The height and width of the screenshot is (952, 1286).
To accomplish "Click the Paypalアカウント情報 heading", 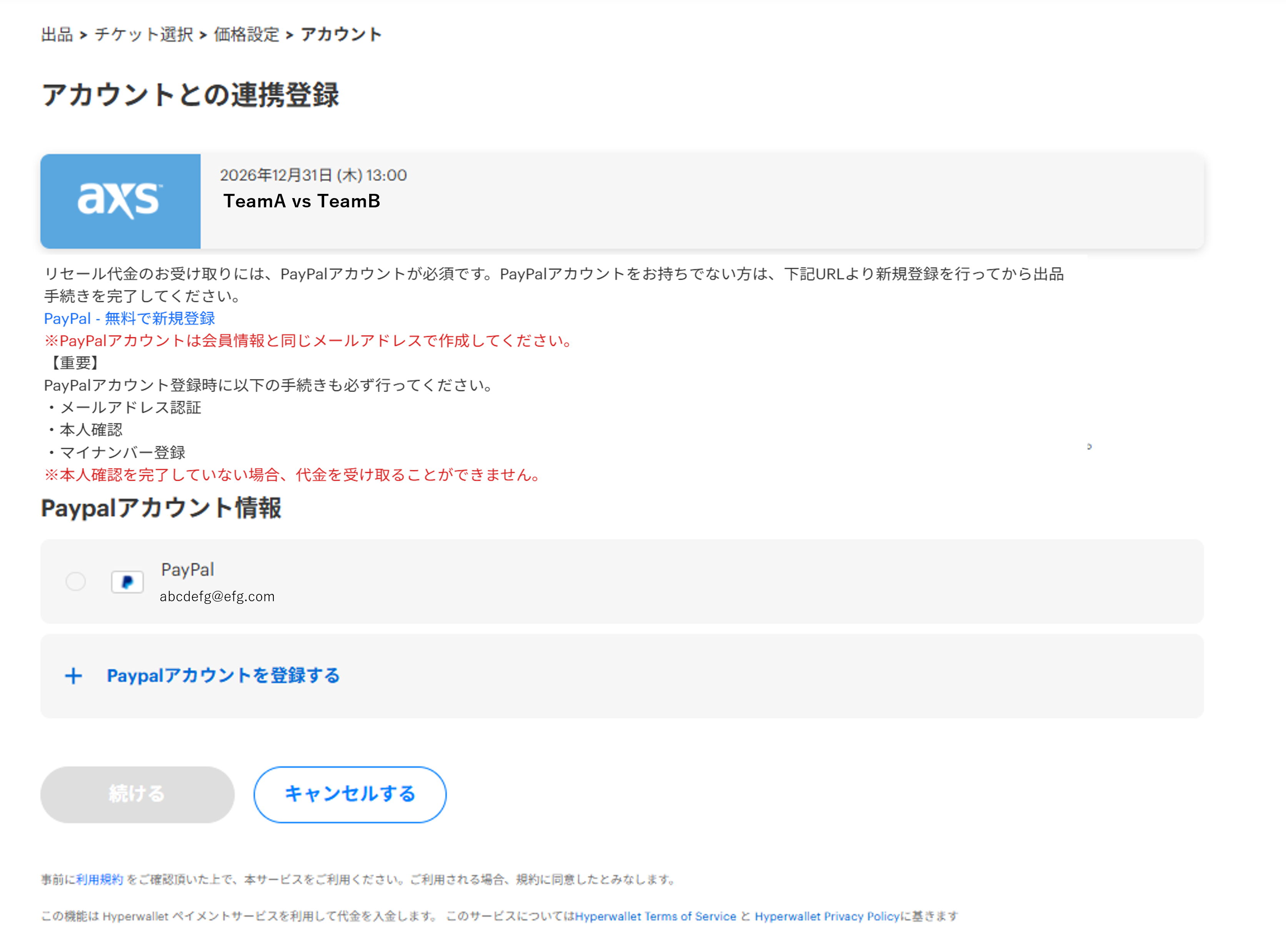I will 161,508.
